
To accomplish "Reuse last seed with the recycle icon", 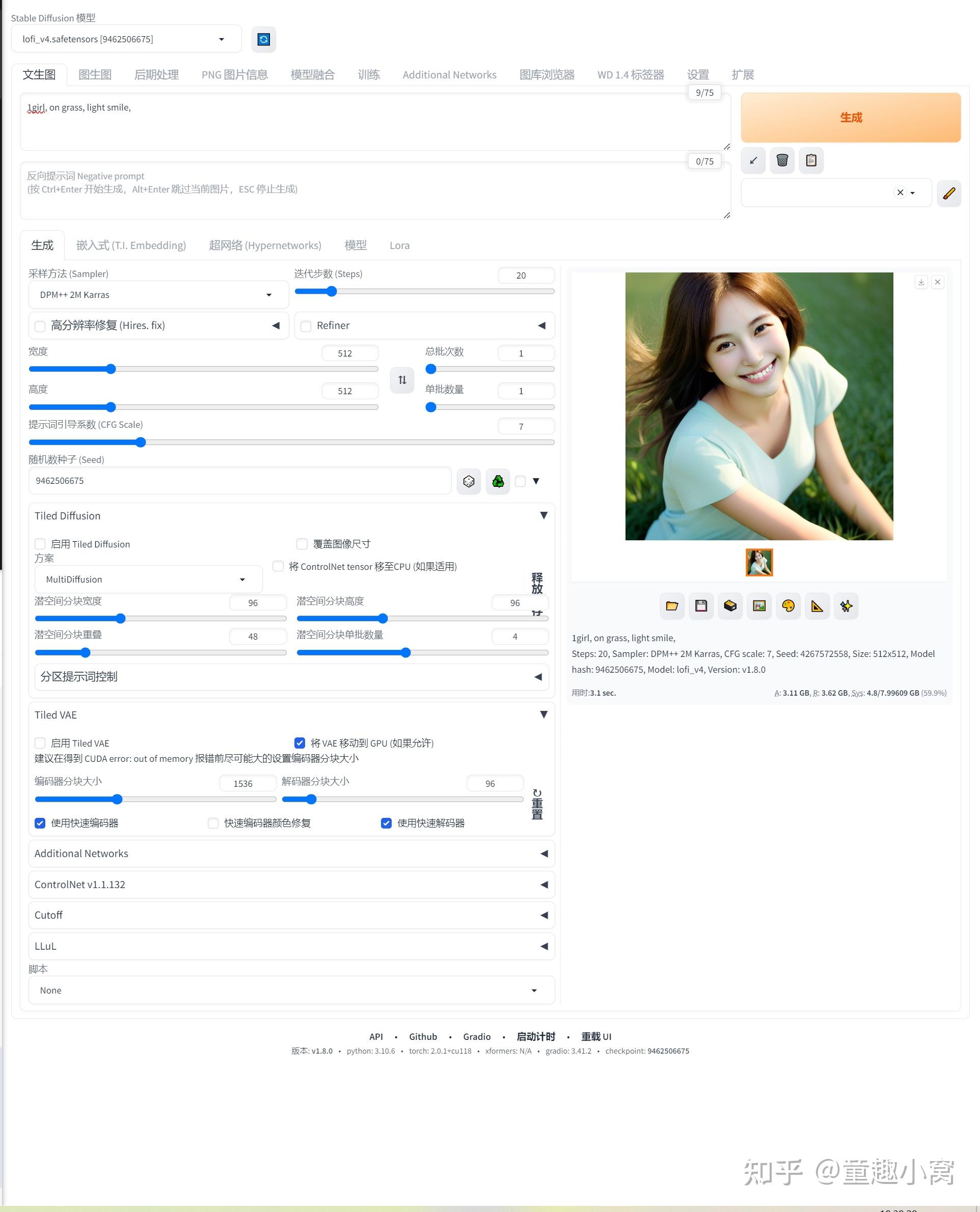I will coord(497,481).
